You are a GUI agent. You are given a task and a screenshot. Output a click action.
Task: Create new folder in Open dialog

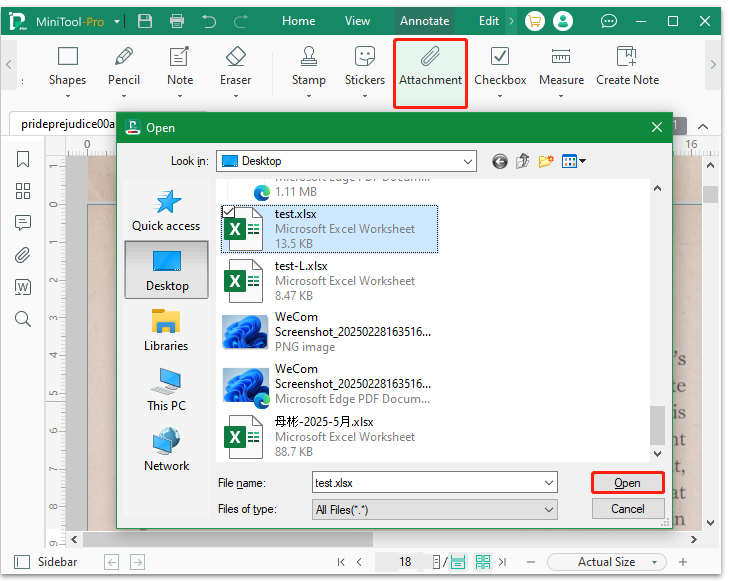coord(546,162)
